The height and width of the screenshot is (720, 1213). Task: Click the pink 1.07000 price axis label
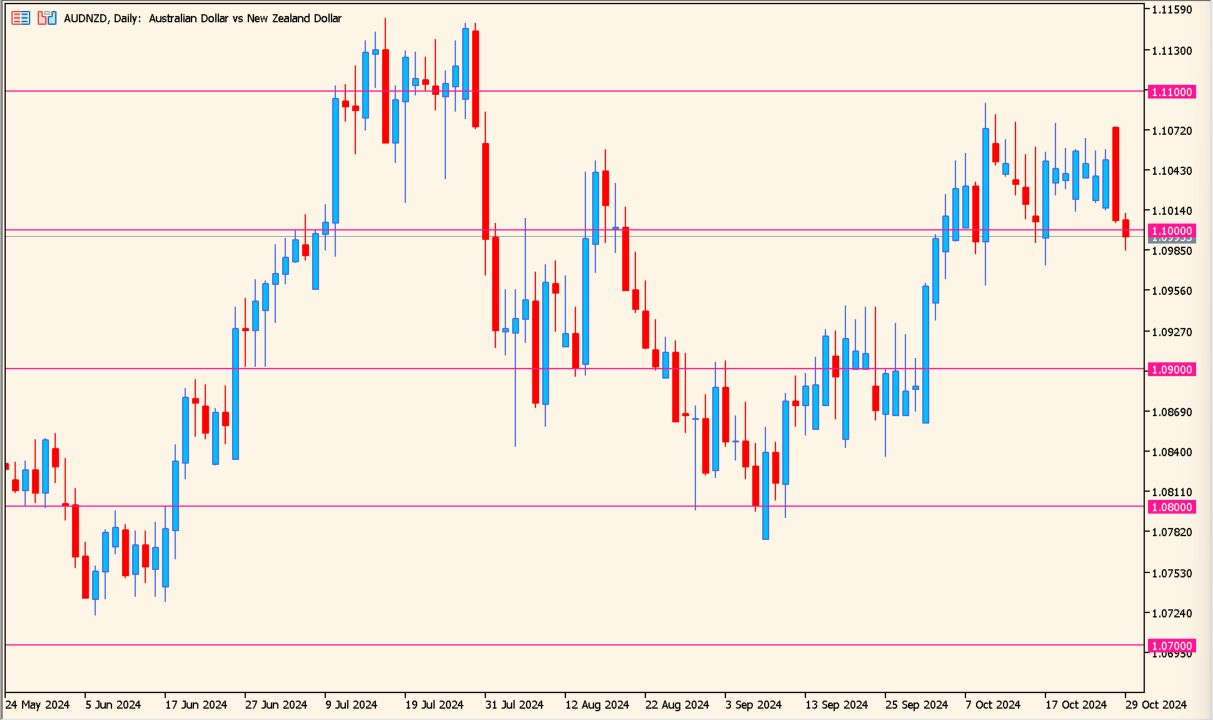1171,645
